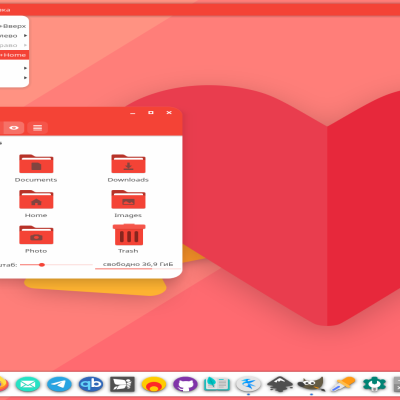400x400 pixels.
Task: Open the dark butterfly app in dock
Action: (122, 385)
